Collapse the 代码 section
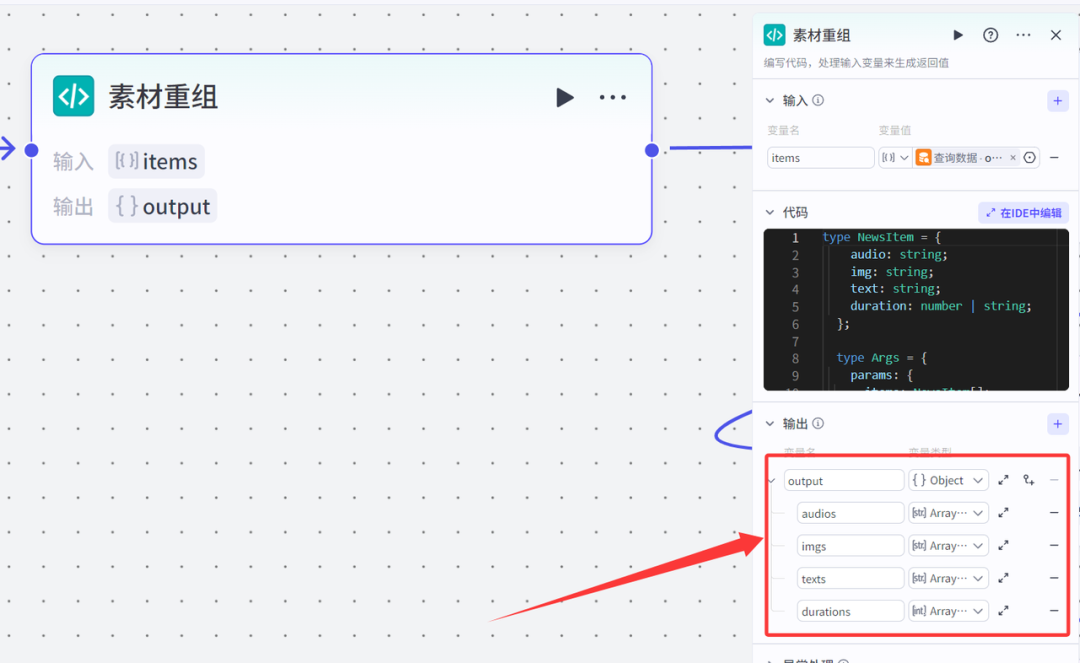 click(770, 213)
